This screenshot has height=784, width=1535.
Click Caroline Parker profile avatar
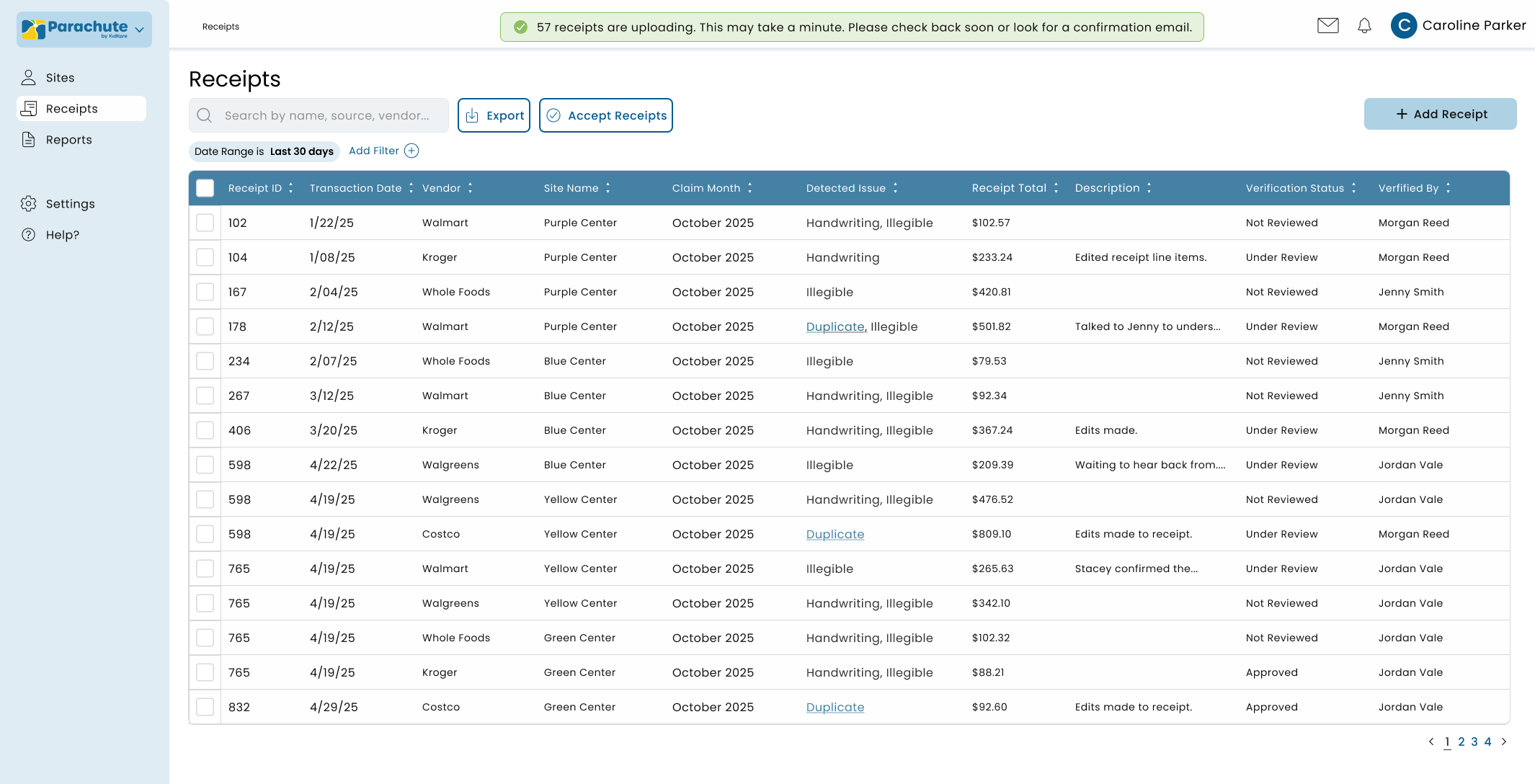[x=1403, y=26]
